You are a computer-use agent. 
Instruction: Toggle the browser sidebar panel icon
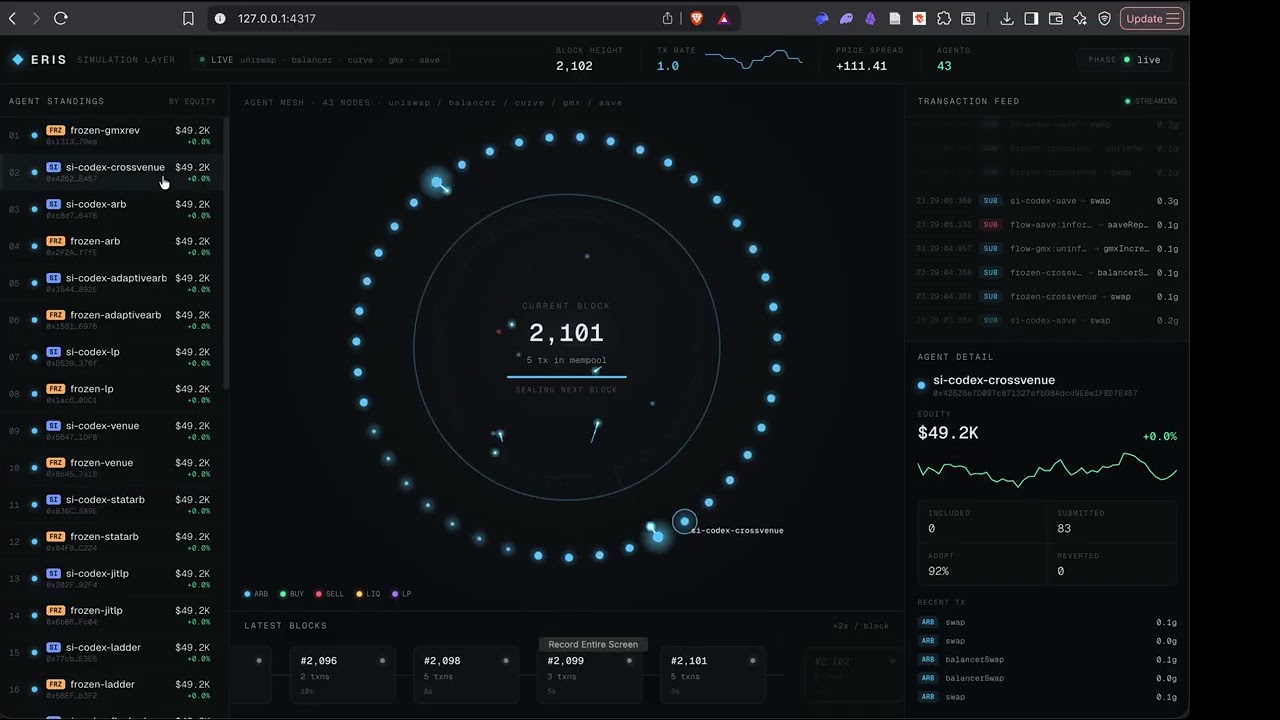coord(1031,18)
